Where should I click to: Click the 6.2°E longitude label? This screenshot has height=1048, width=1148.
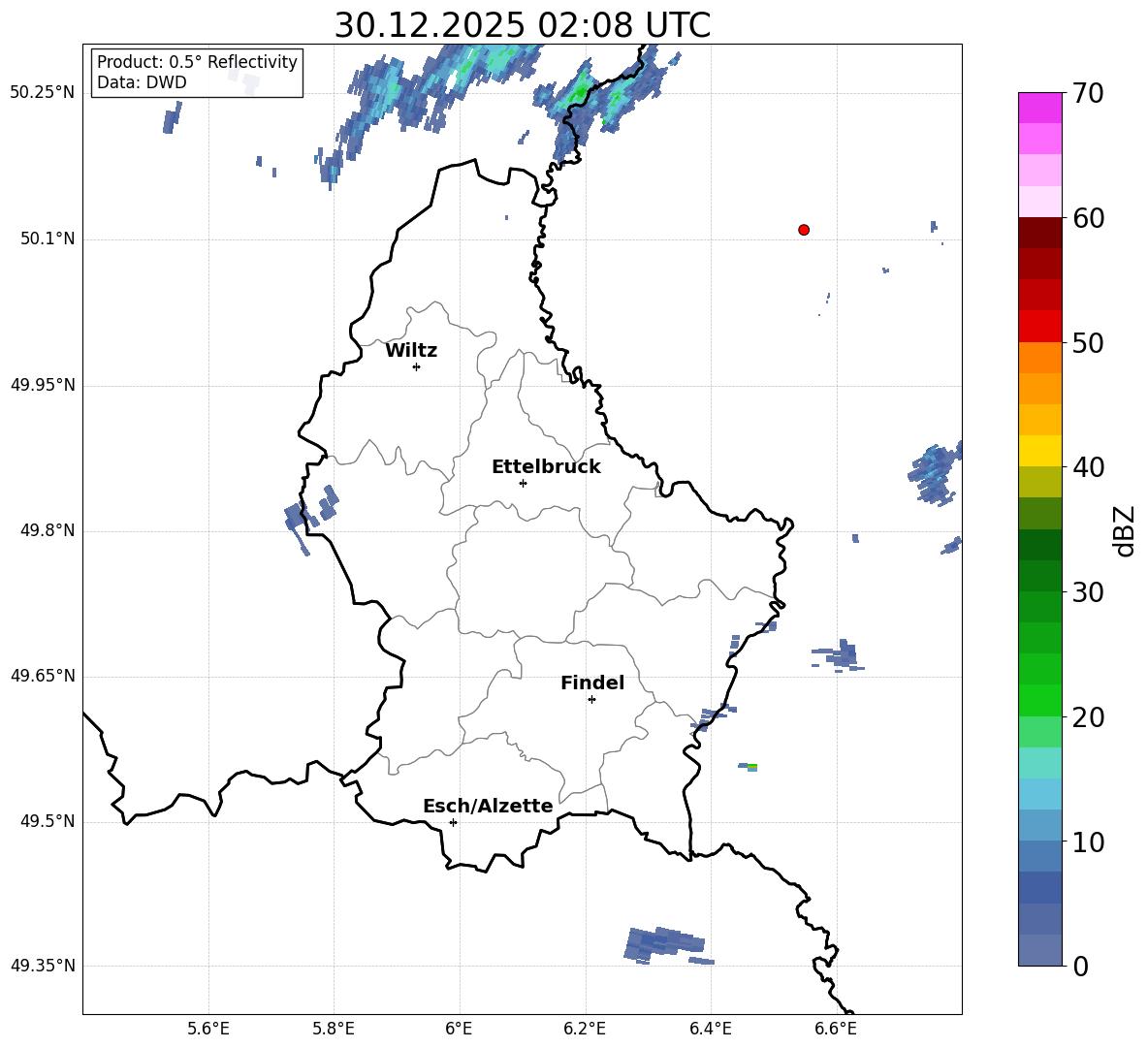pyautogui.click(x=585, y=1029)
